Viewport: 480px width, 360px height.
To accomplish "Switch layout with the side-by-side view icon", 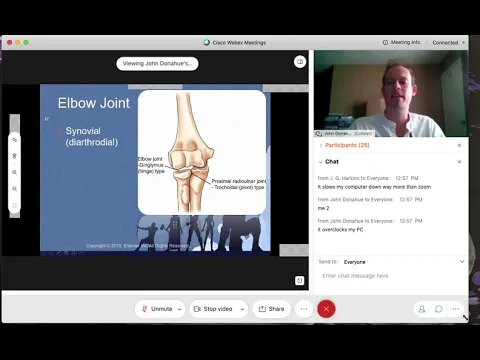I will 300,62.
